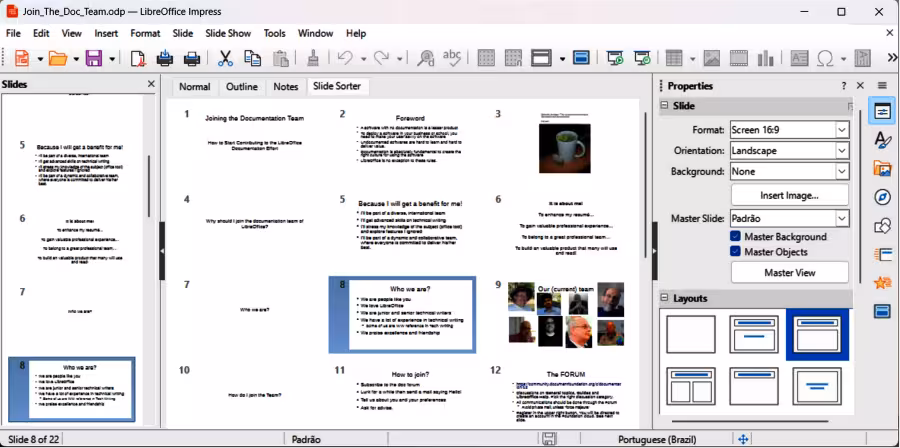900x448 pixels.
Task: Click the Copy icon
Action: click(253, 58)
